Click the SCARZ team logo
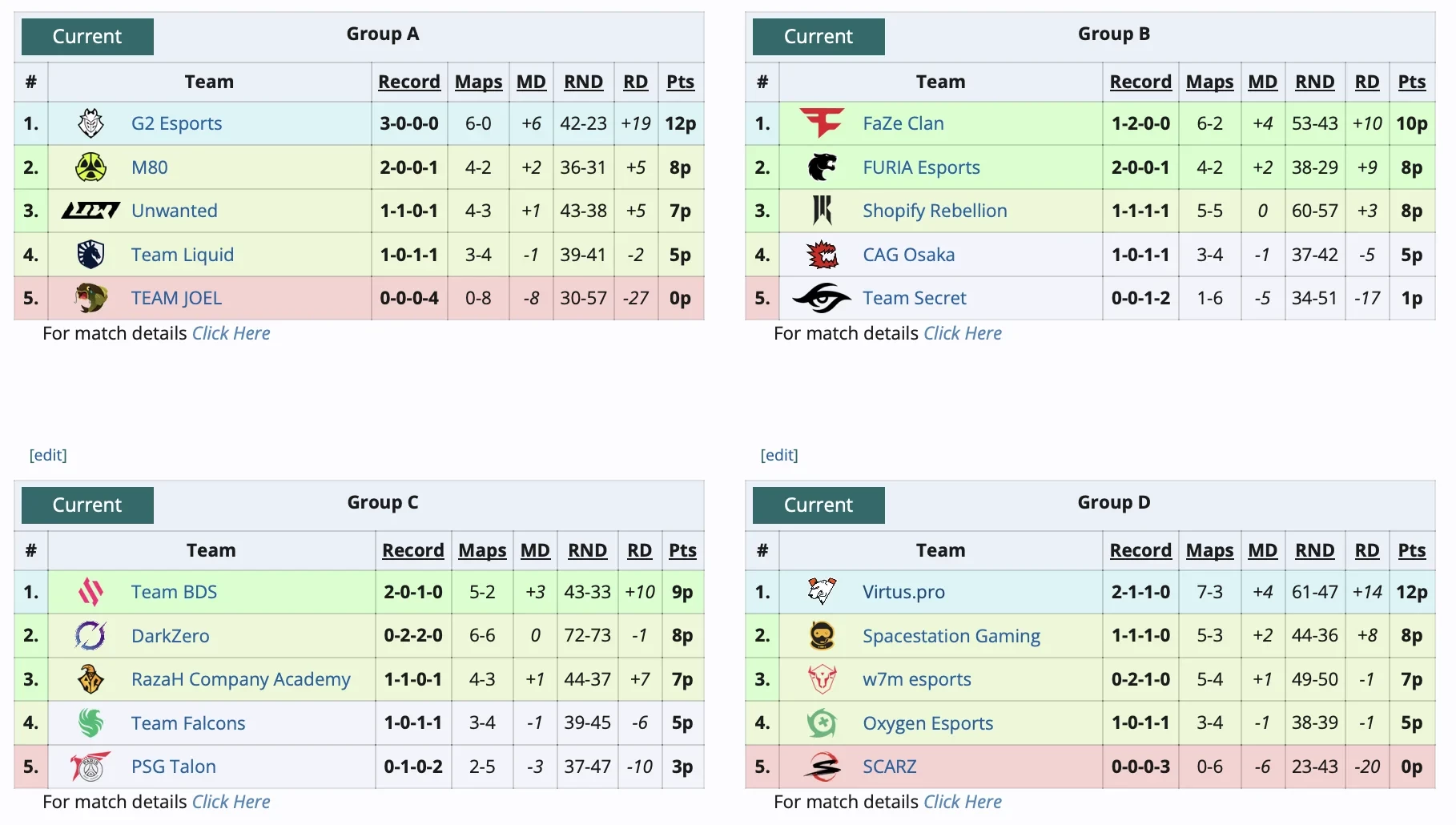1456x825 pixels. 822,767
